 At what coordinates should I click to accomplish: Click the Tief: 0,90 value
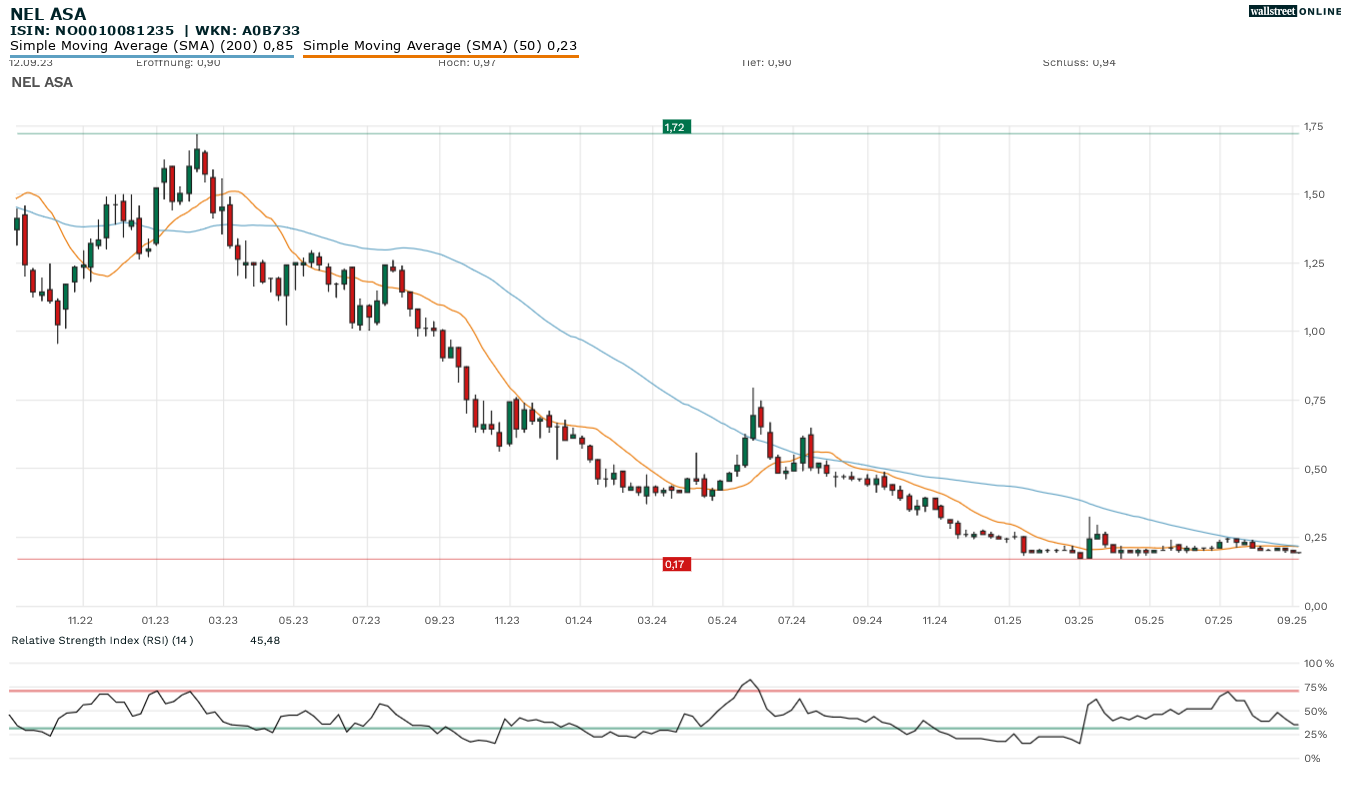pos(766,62)
